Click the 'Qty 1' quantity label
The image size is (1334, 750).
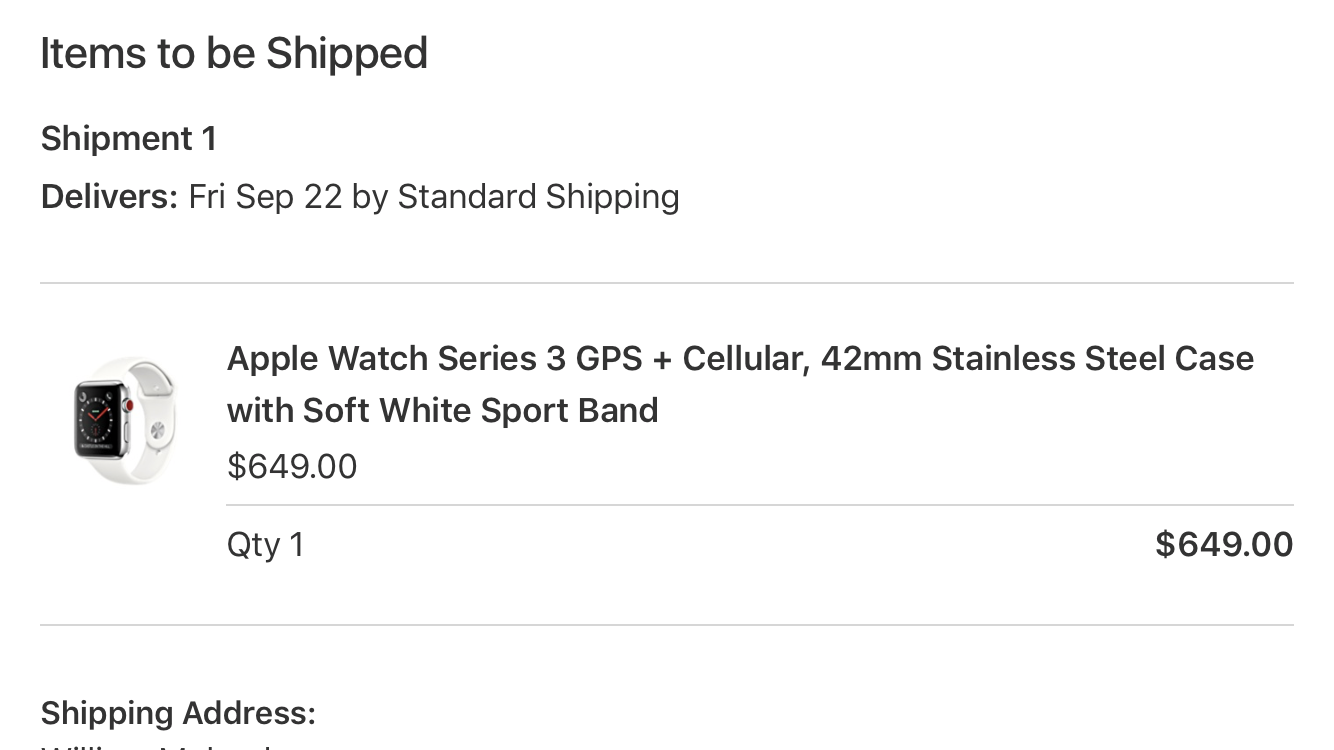(266, 545)
